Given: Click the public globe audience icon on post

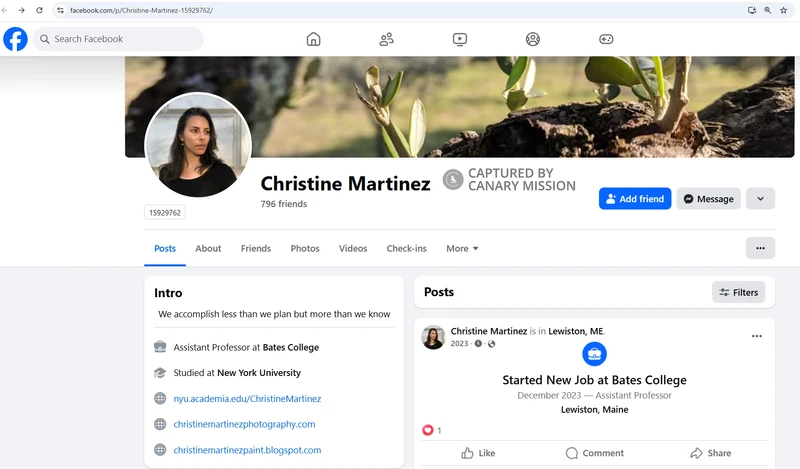Looking at the screenshot, I should [x=491, y=343].
